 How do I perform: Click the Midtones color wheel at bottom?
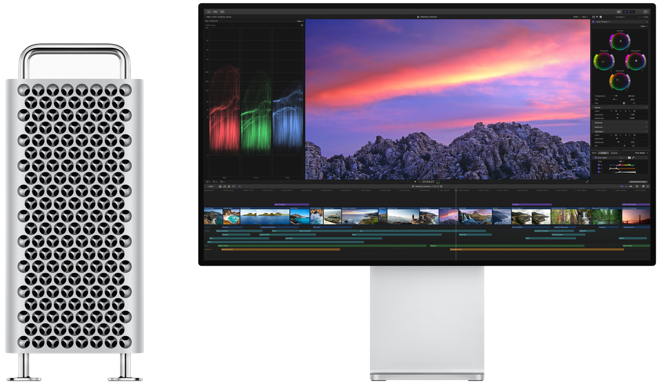click(x=620, y=81)
